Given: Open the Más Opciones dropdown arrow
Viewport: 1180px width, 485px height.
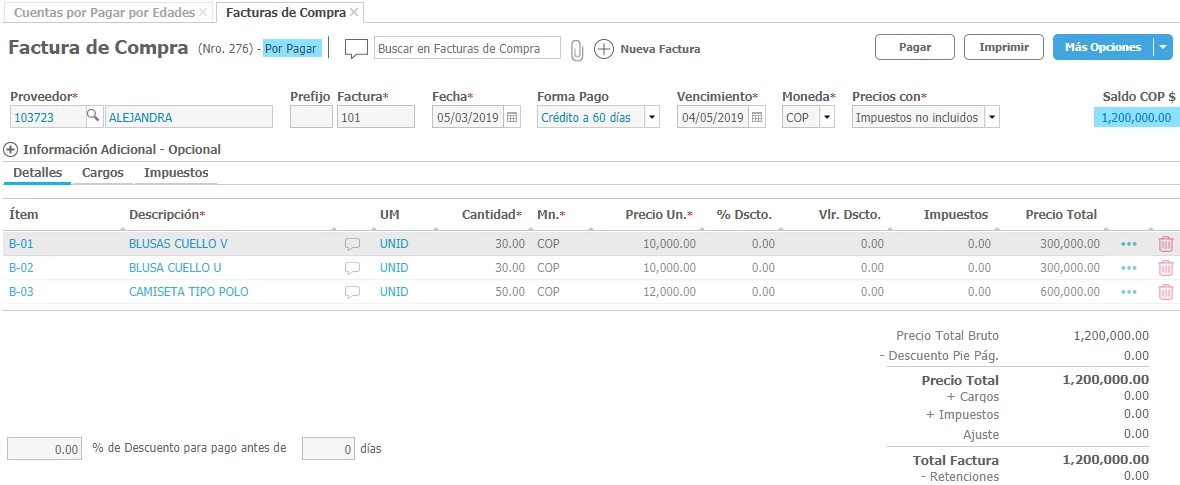Looking at the screenshot, I should point(1162,47).
